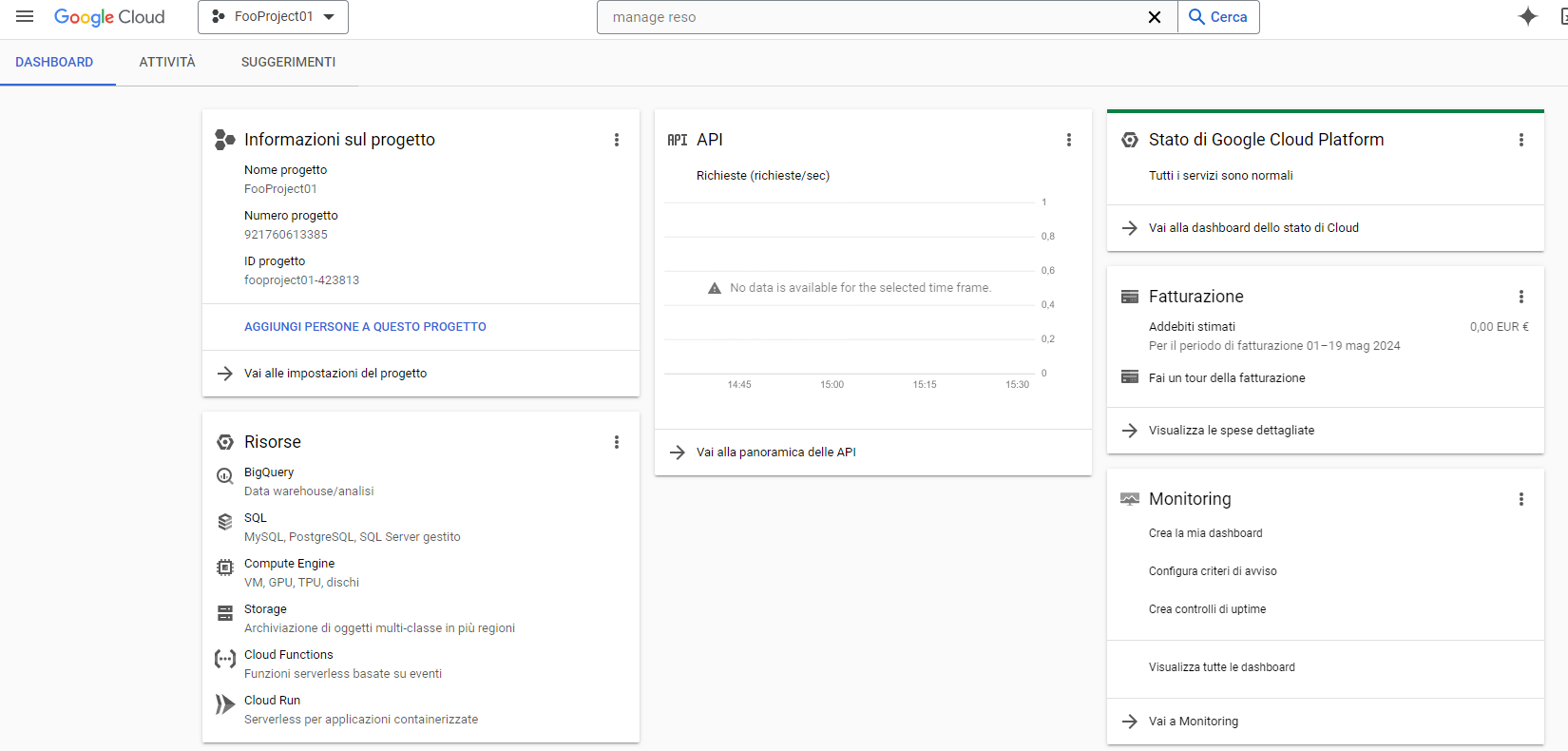Viewport: 1568px width, 751px height.
Task: Open the SQL resource link
Action: [256, 518]
